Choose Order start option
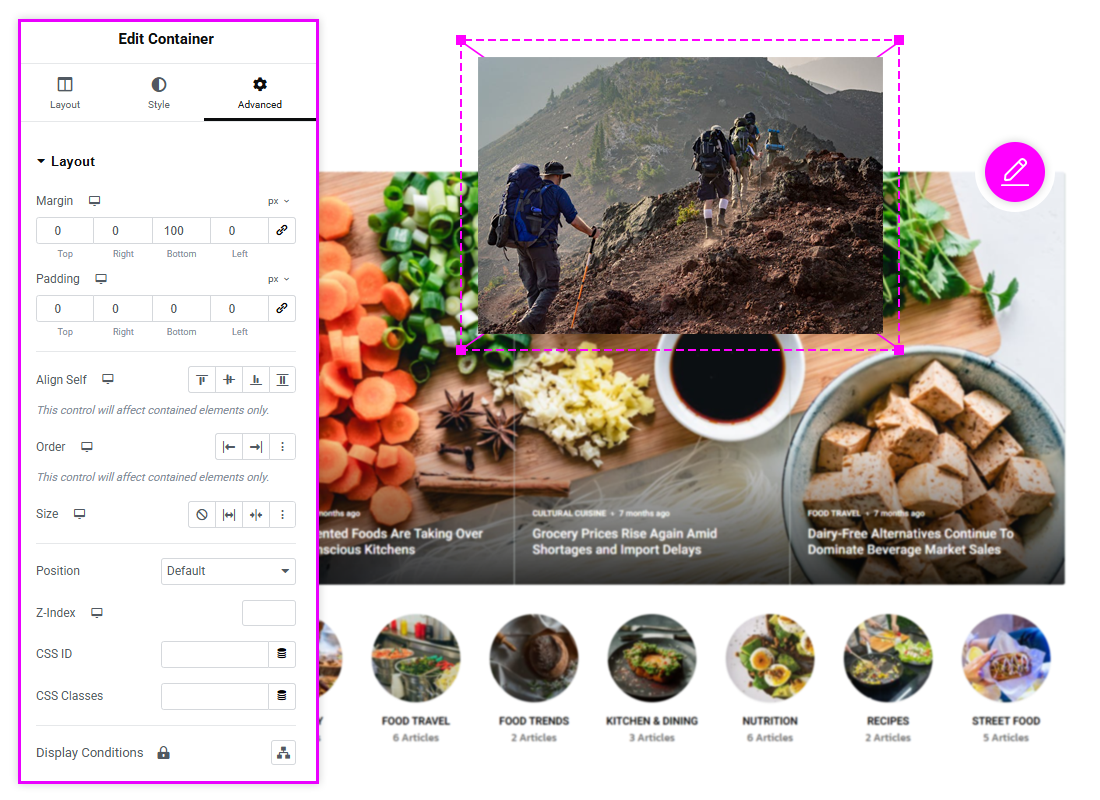The height and width of the screenshot is (800, 1100). 229,447
